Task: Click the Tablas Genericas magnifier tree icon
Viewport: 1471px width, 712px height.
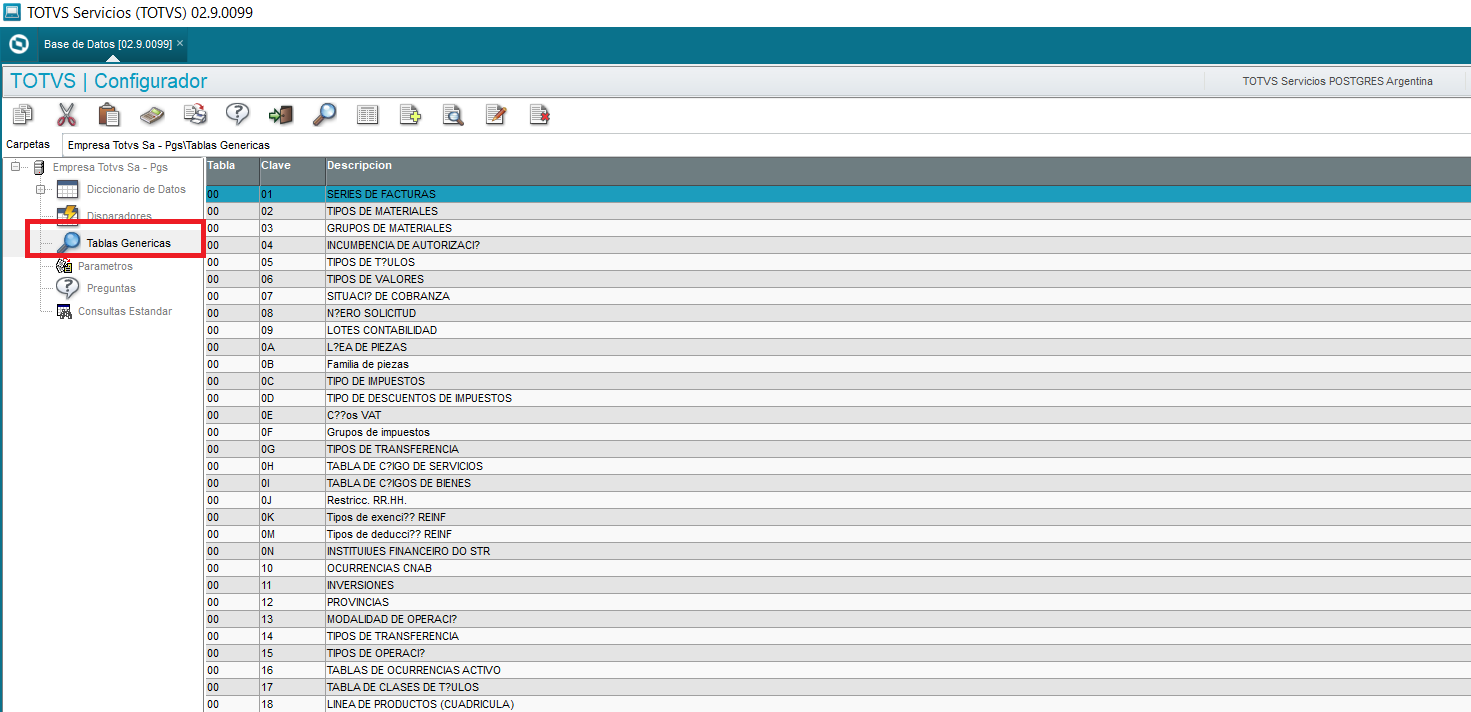Action: click(68, 243)
